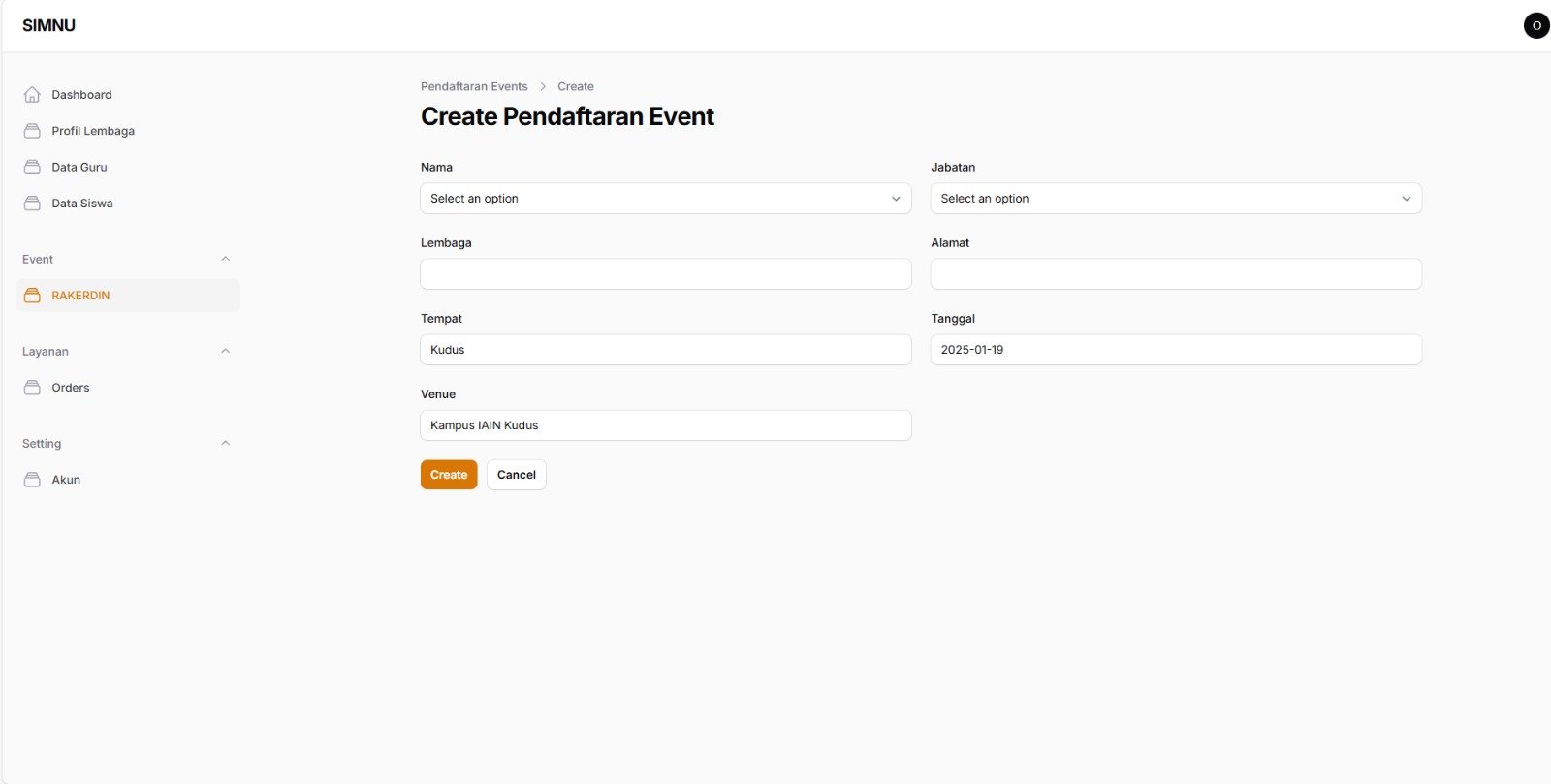Open the Jabatan dropdown
This screenshot has width=1551, height=784.
point(1176,199)
